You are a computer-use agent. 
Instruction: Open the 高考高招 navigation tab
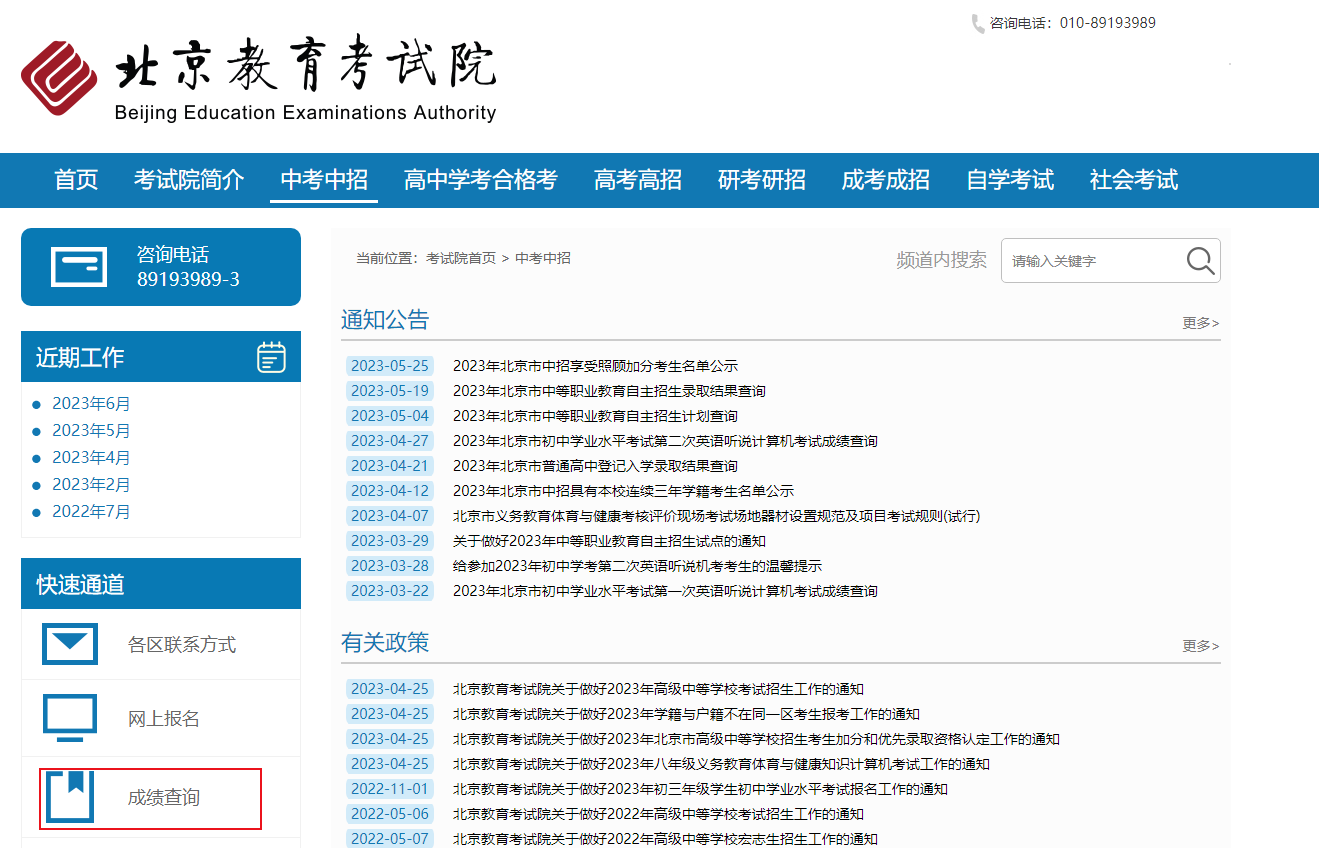tap(637, 180)
